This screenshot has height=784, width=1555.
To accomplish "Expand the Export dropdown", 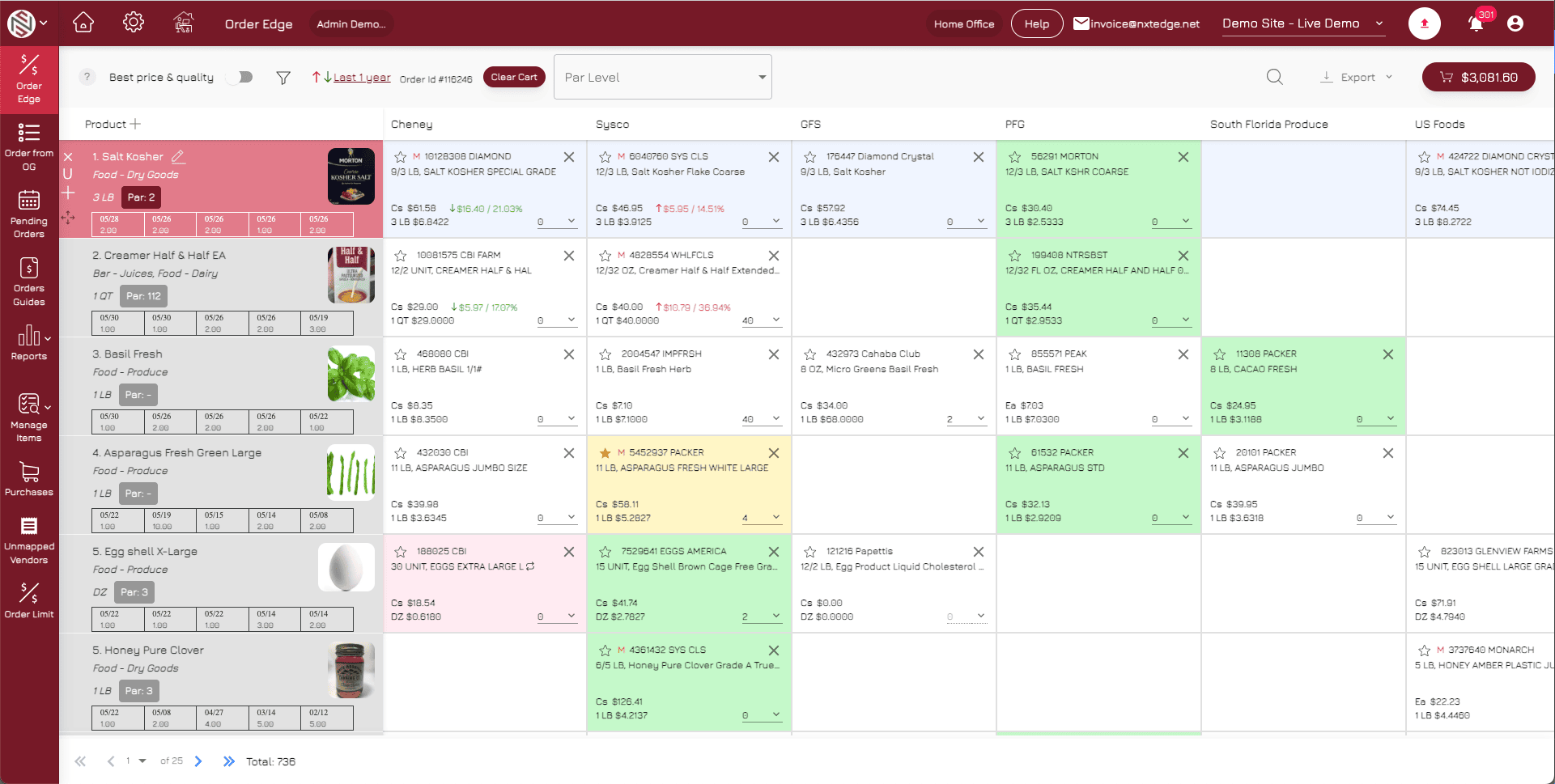I will (x=1357, y=77).
